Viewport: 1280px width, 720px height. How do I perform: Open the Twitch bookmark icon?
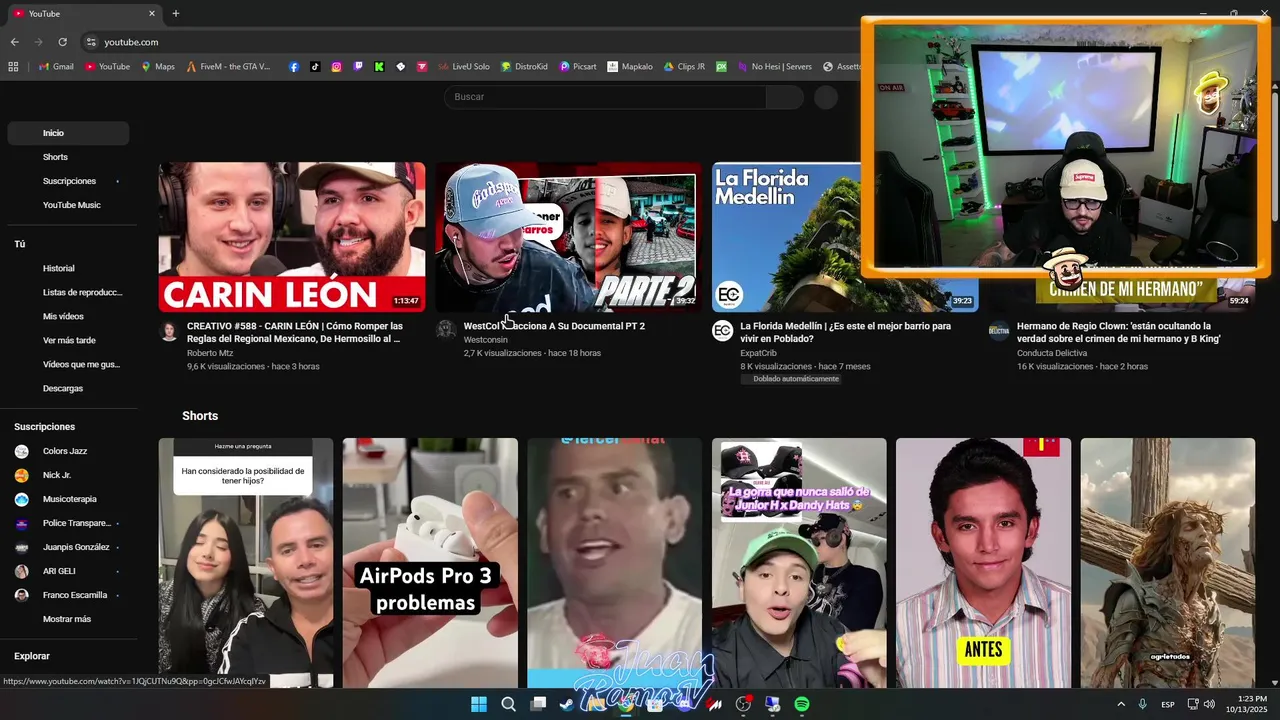coord(358,67)
